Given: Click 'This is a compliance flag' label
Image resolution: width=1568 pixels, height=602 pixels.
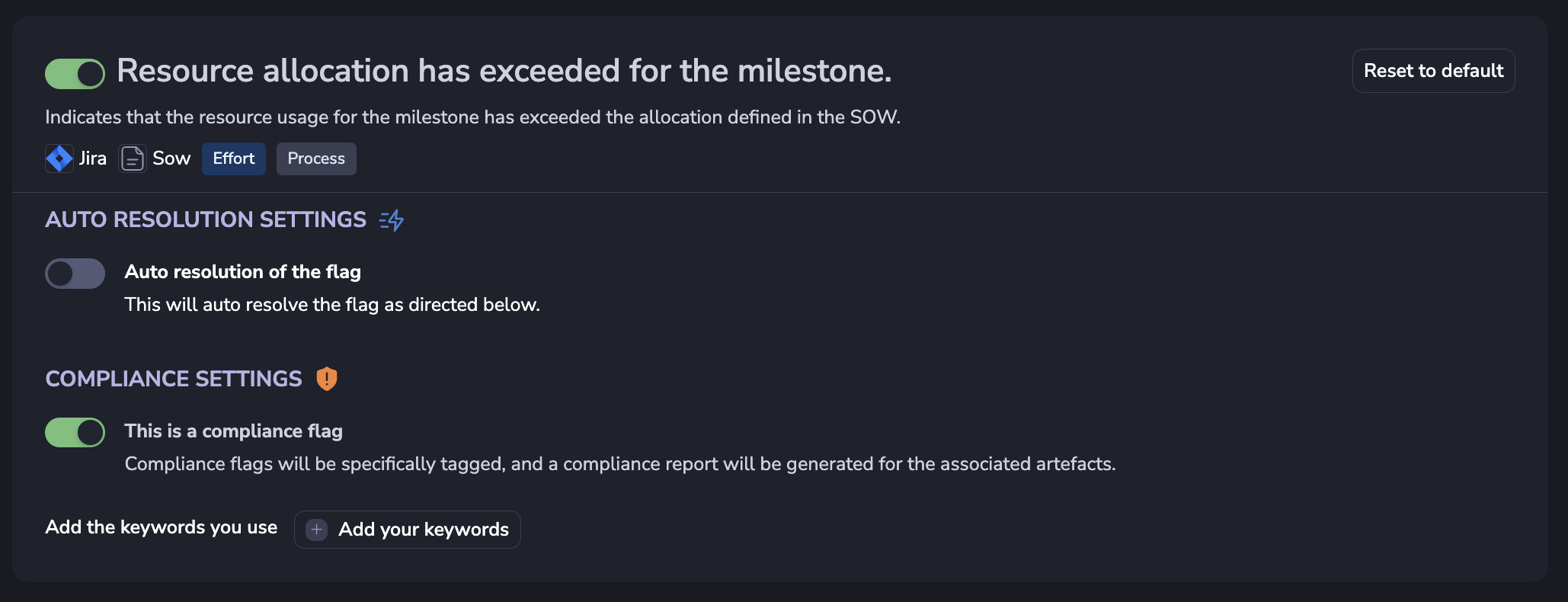Looking at the screenshot, I should coord(234,431).
